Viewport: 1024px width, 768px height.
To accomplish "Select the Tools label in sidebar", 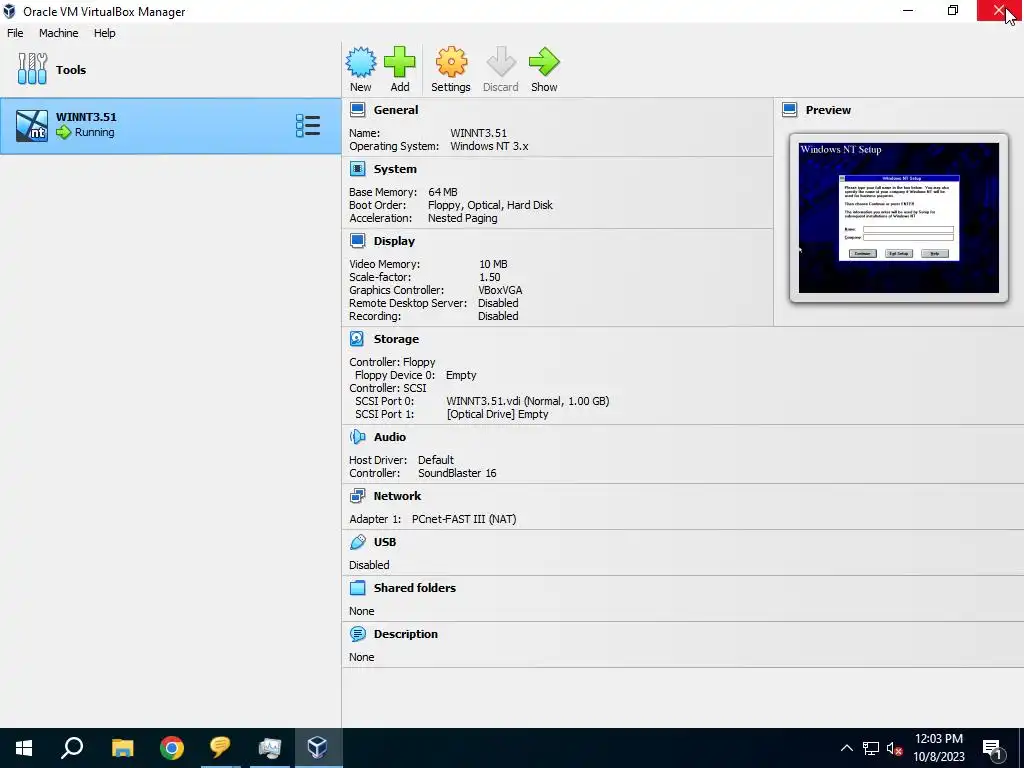I will (71, 70).
